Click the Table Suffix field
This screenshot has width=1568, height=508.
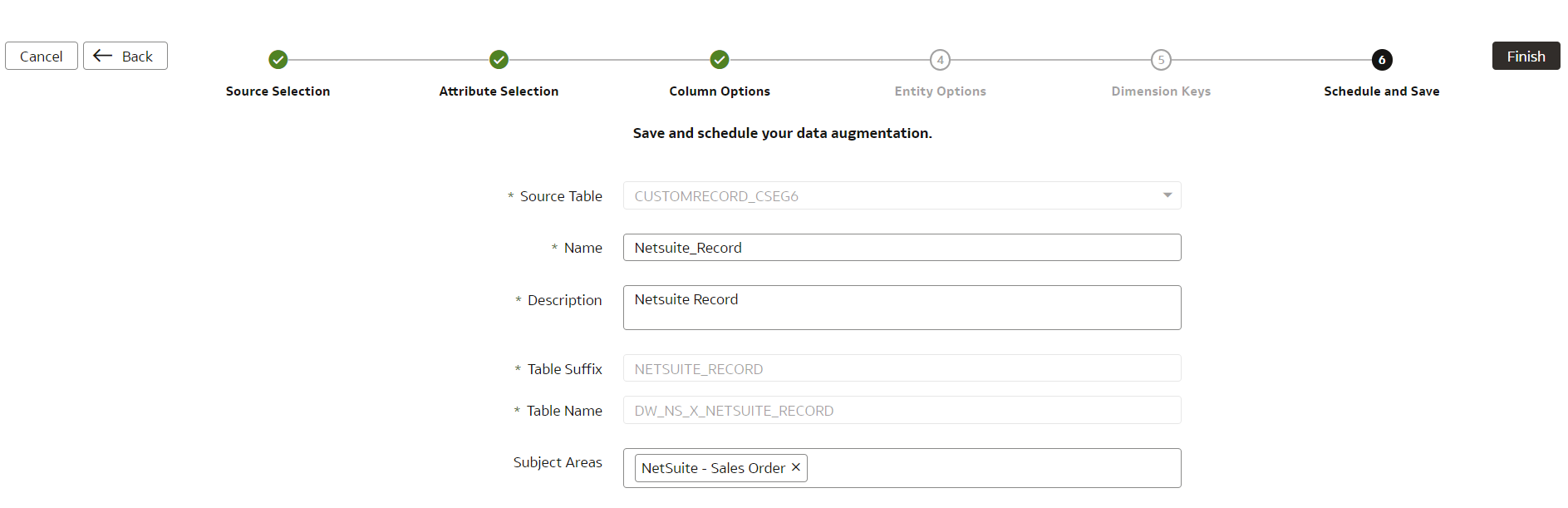click(x=902, y=368)
